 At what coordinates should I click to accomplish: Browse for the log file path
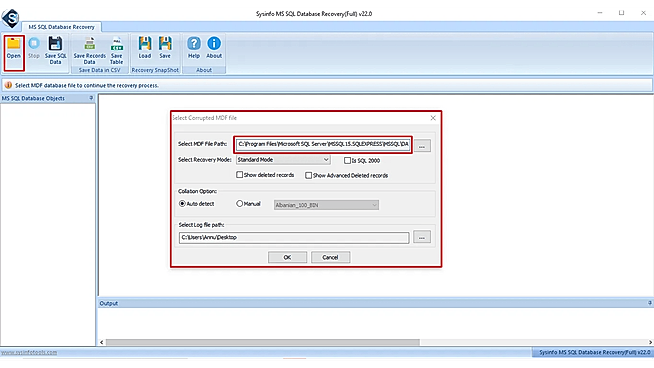click(x=422, y=237)
